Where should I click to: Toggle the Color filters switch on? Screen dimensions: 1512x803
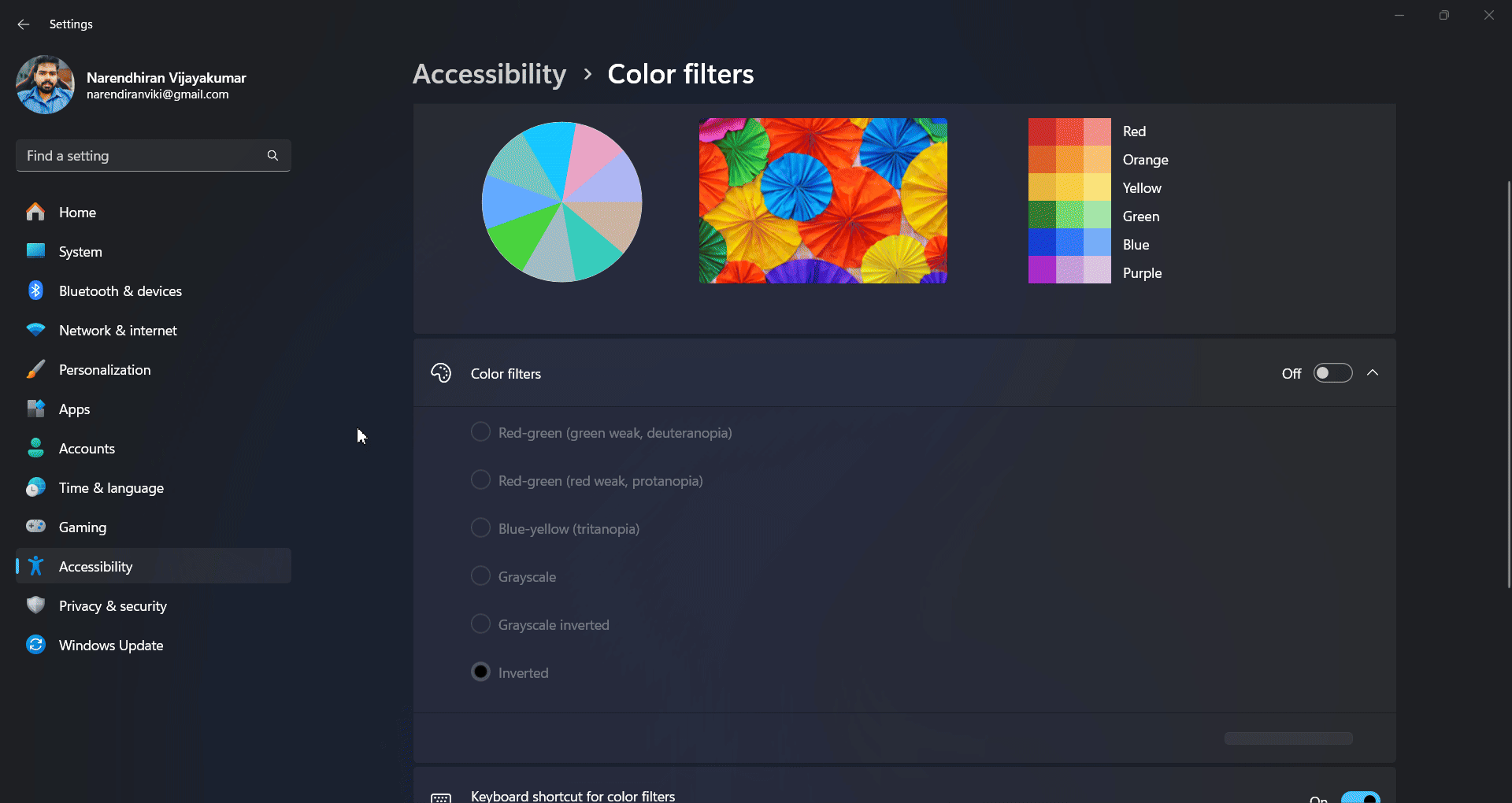click(x=1332, y=373)
